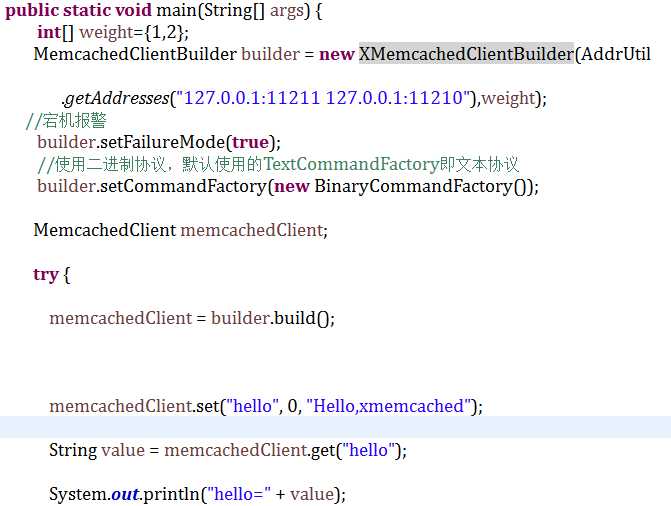Click the "build" method call
671x506 pixels.
tap(294, 318)
